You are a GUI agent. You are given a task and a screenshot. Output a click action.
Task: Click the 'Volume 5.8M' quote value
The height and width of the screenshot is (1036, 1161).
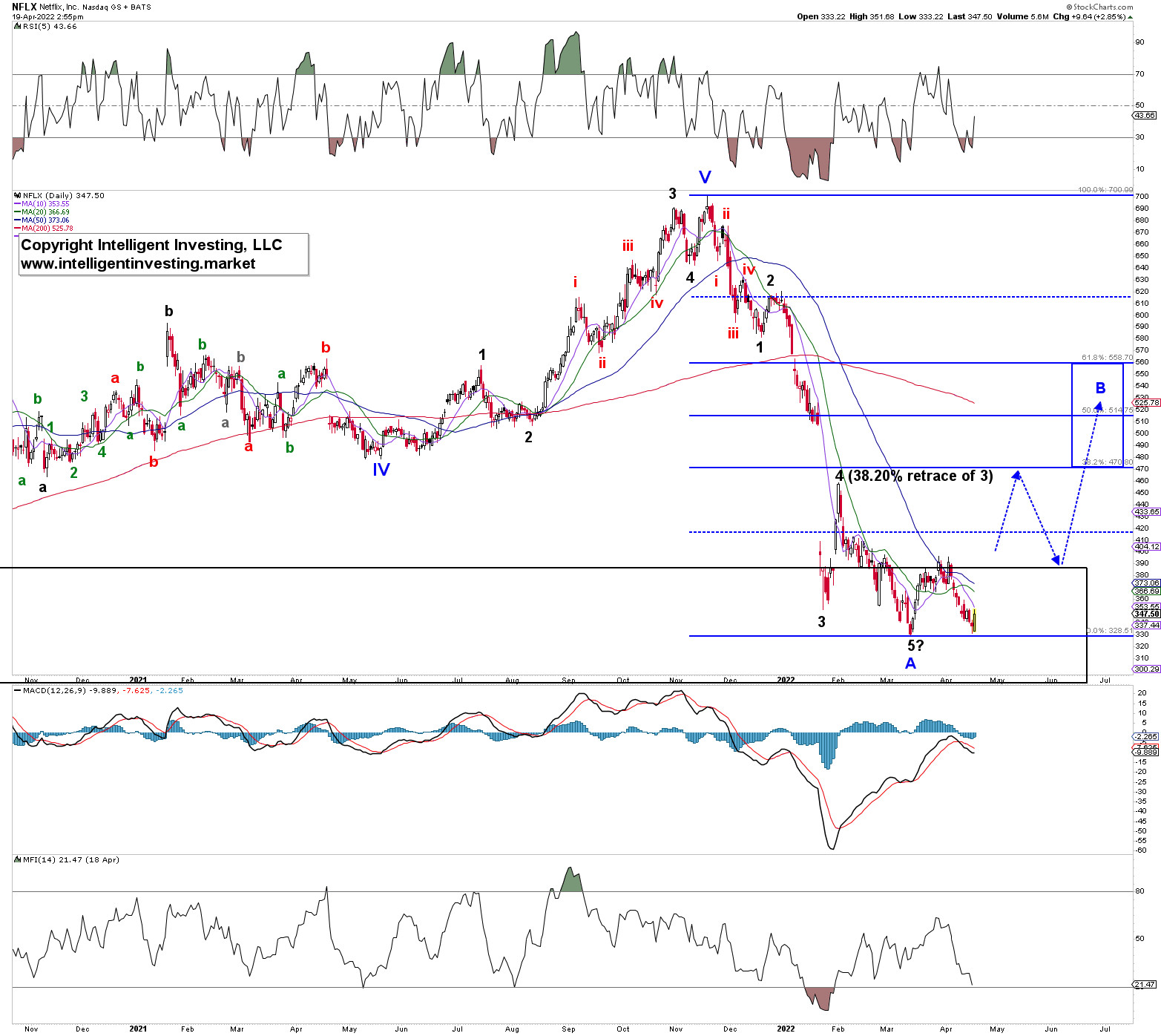tap(1022, 16)
